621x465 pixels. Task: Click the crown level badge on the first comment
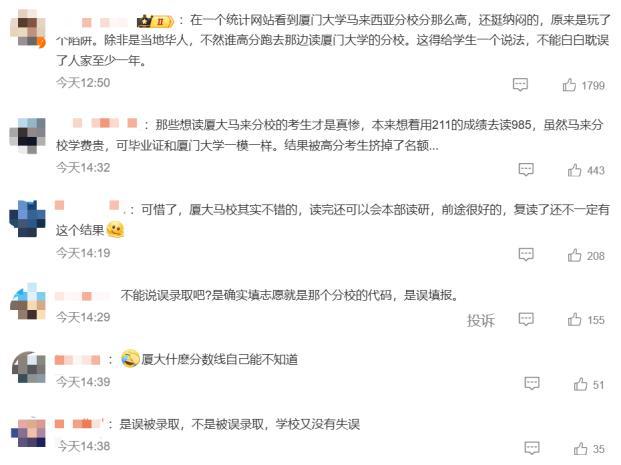tap(155, 21)
